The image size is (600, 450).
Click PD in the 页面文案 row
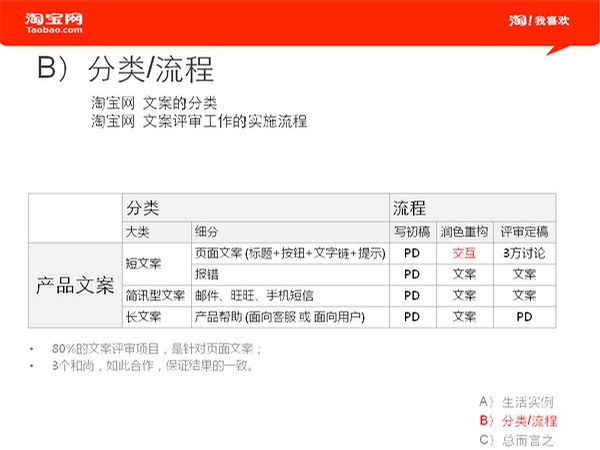pos(412,253)
